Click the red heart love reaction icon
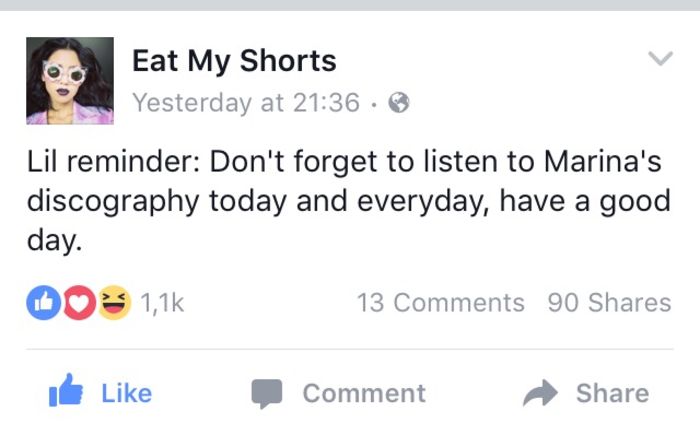 79,303
